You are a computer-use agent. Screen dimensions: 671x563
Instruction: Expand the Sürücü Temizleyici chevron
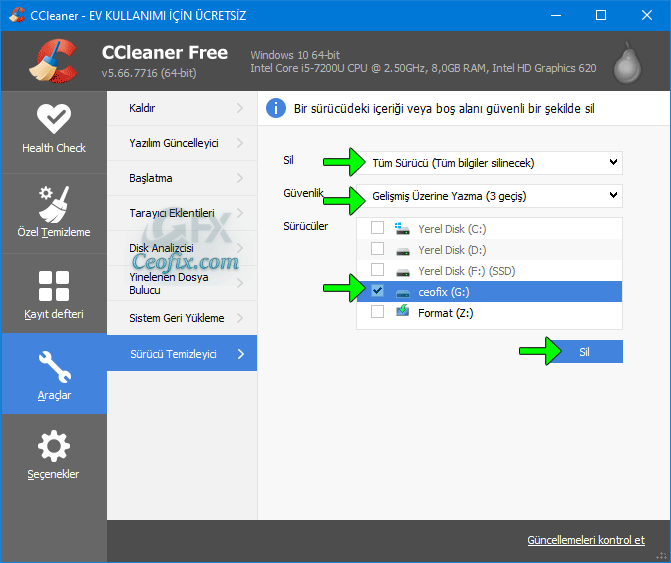pos(240,354)
